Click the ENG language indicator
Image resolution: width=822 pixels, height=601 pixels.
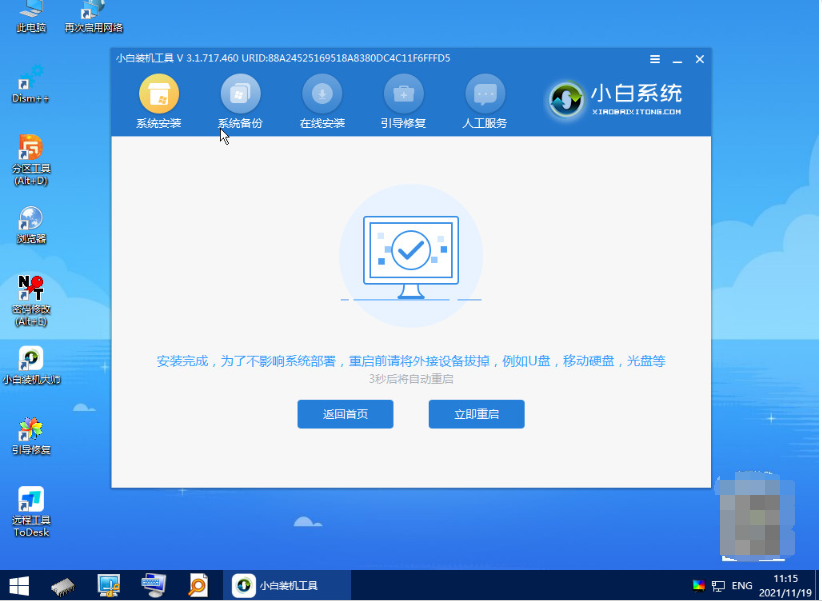coord(742,585)
